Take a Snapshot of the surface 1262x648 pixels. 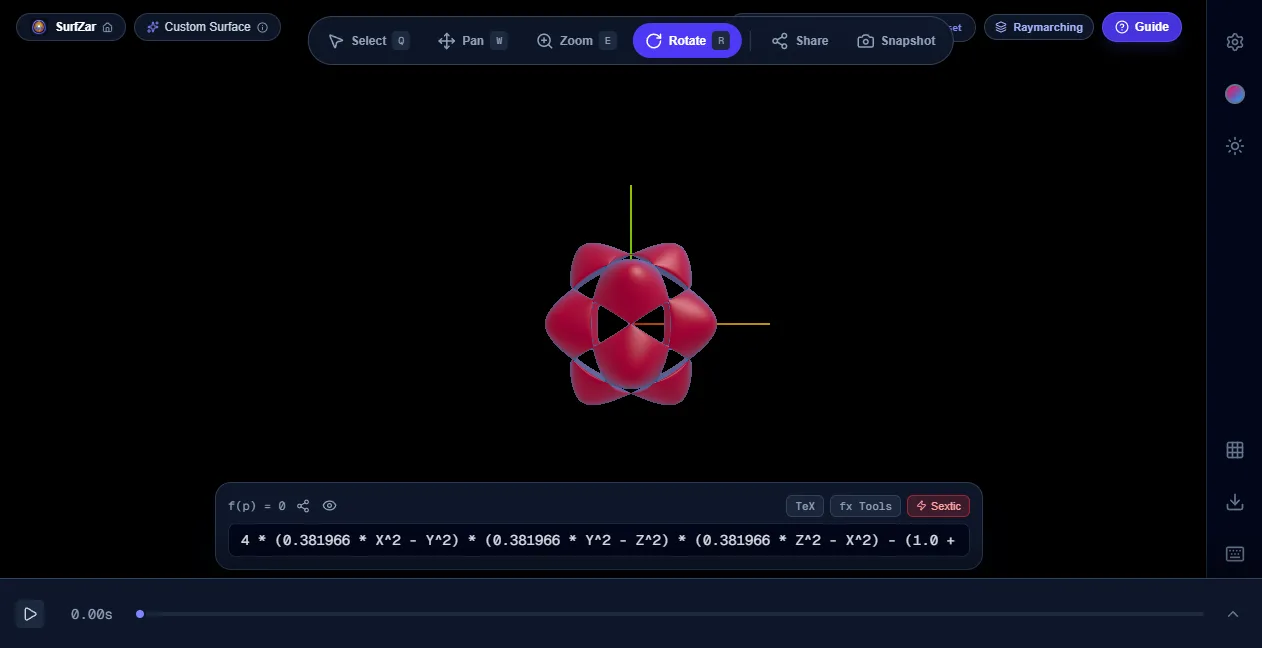897,41
